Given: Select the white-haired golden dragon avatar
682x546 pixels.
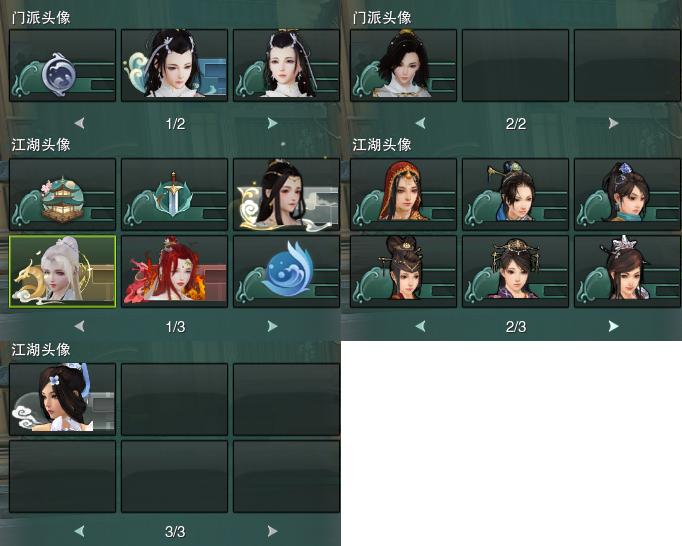Looking at the screenshot, I should coord(62,272).
